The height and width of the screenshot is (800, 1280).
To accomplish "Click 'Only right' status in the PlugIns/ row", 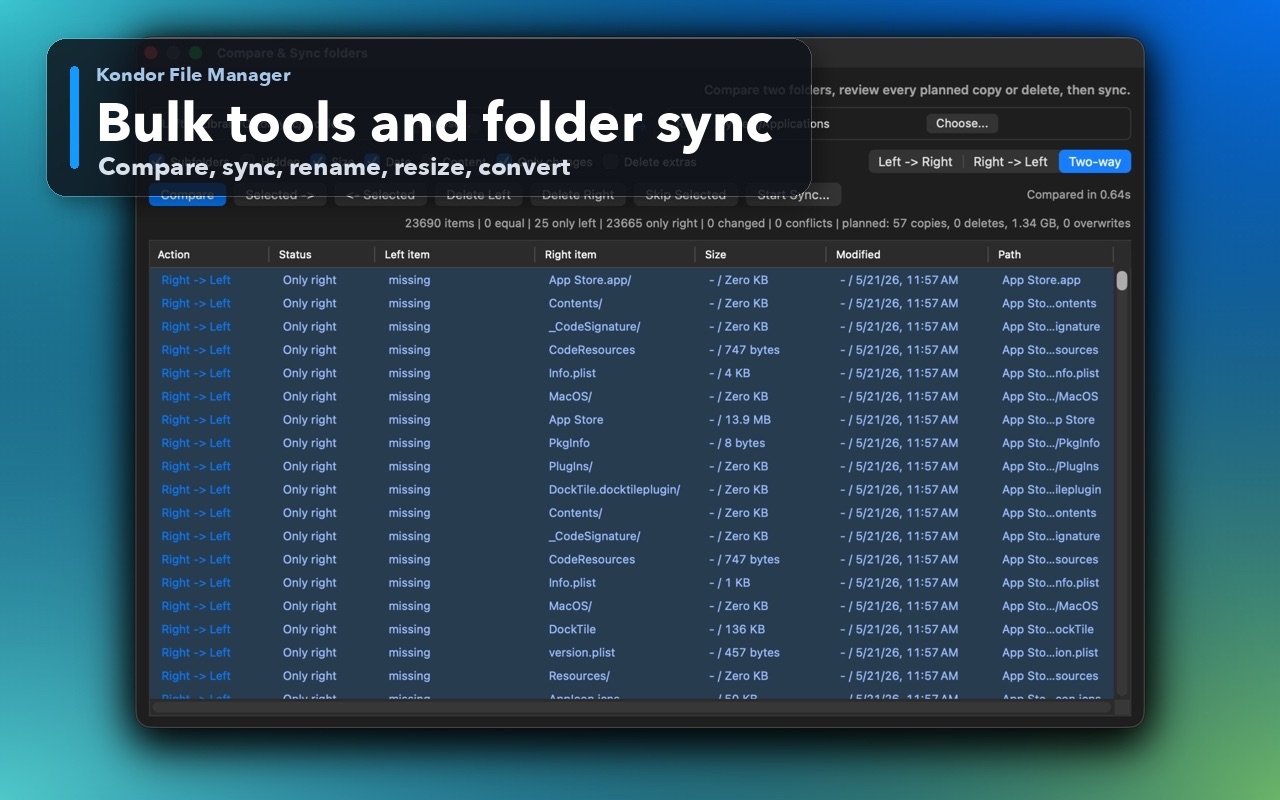I will coord(310,466).
